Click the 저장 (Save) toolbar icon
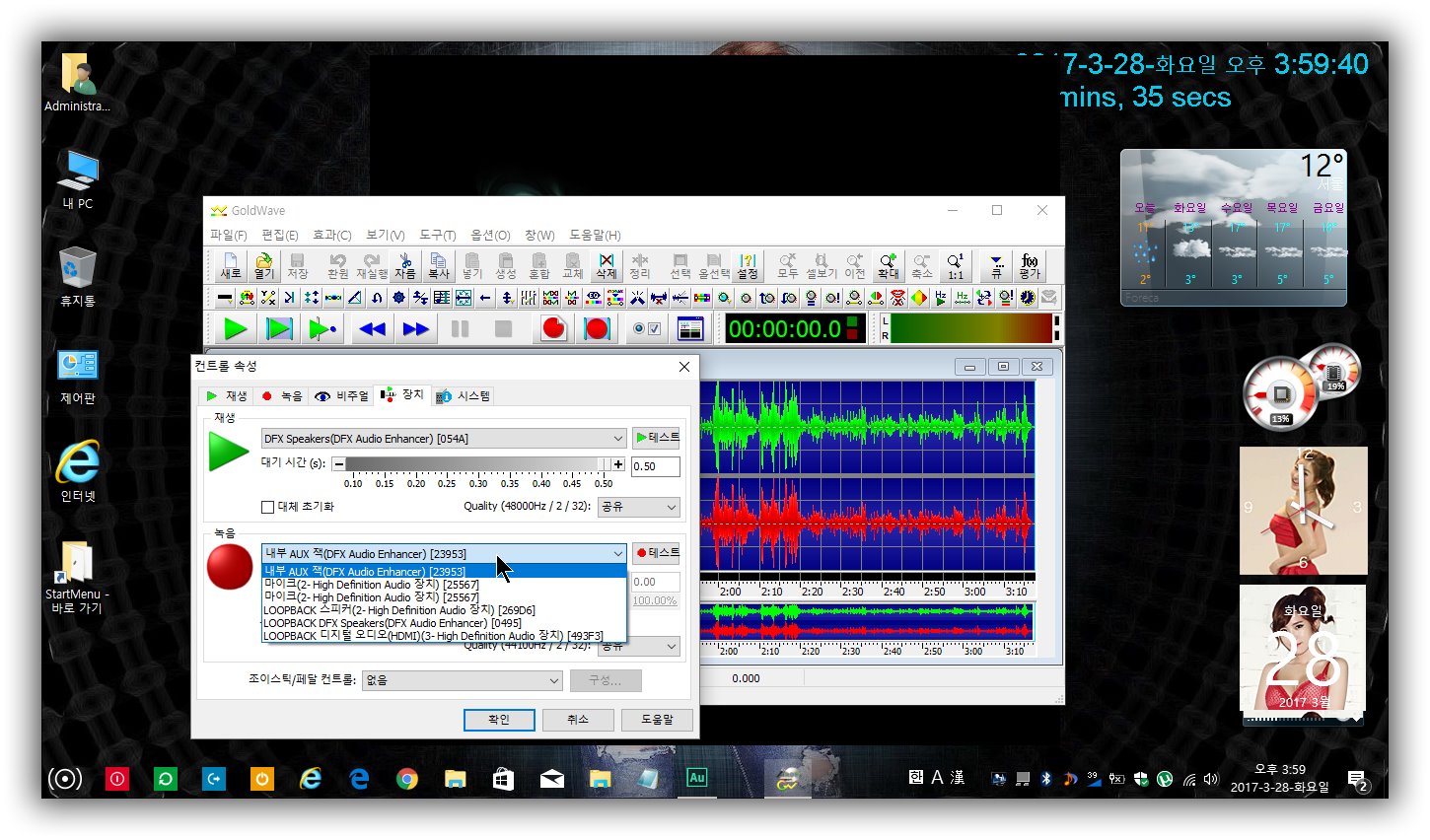1430x840 pixels. click(297, 265)
